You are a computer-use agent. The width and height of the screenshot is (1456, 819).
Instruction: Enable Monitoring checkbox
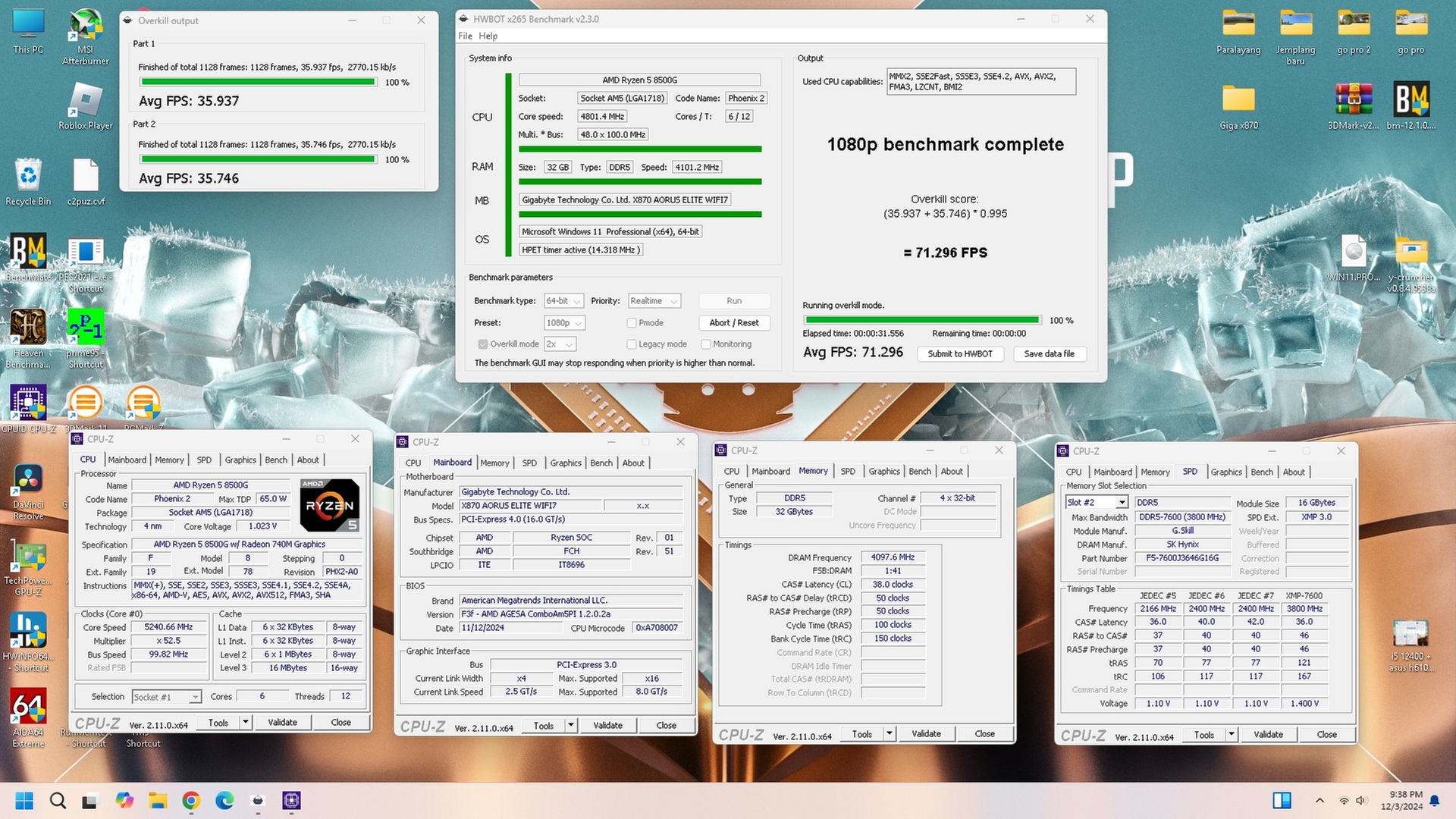(x=705, y=344)
